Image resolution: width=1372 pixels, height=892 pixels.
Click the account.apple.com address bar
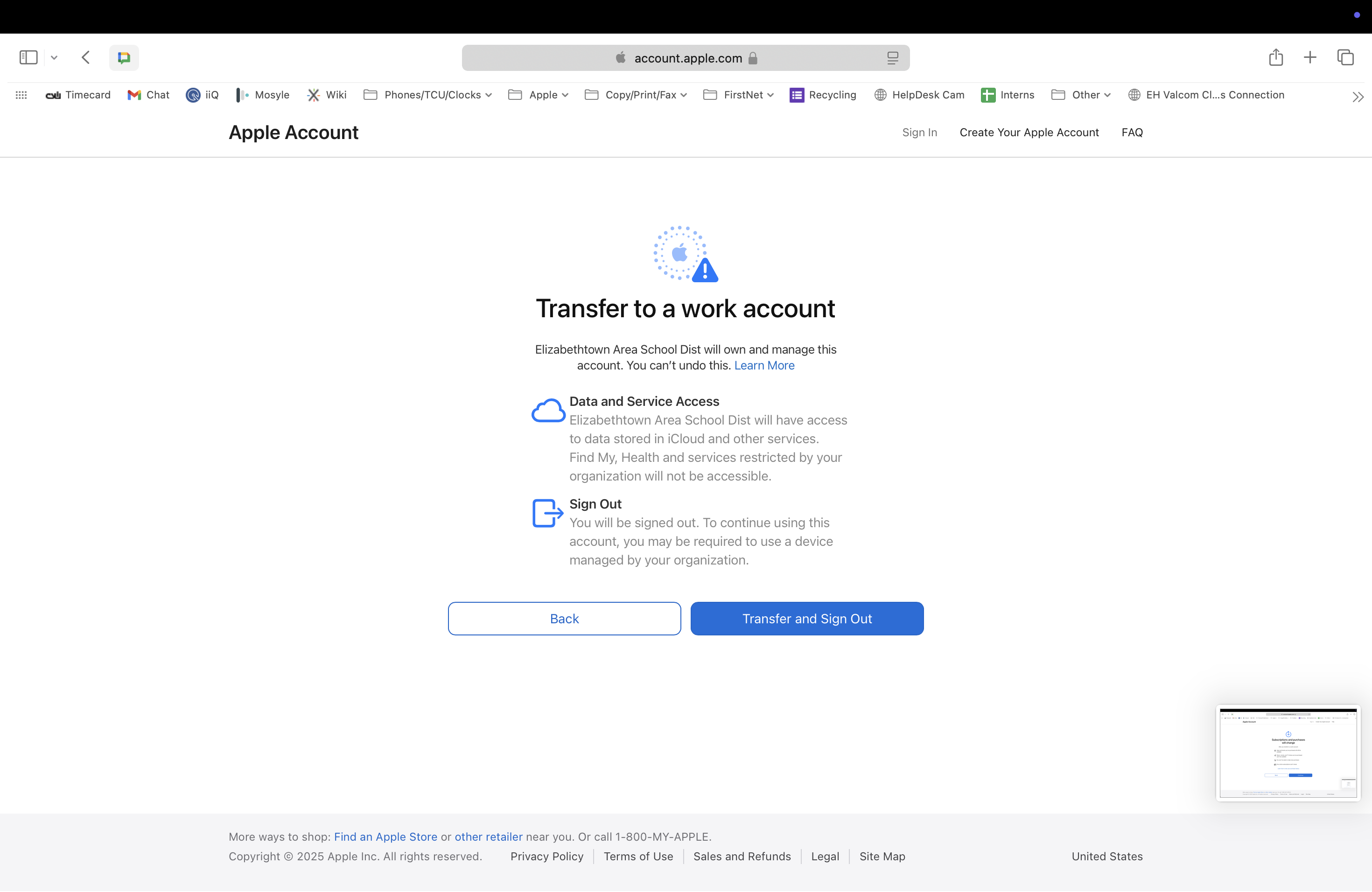(x=686, y=58)
